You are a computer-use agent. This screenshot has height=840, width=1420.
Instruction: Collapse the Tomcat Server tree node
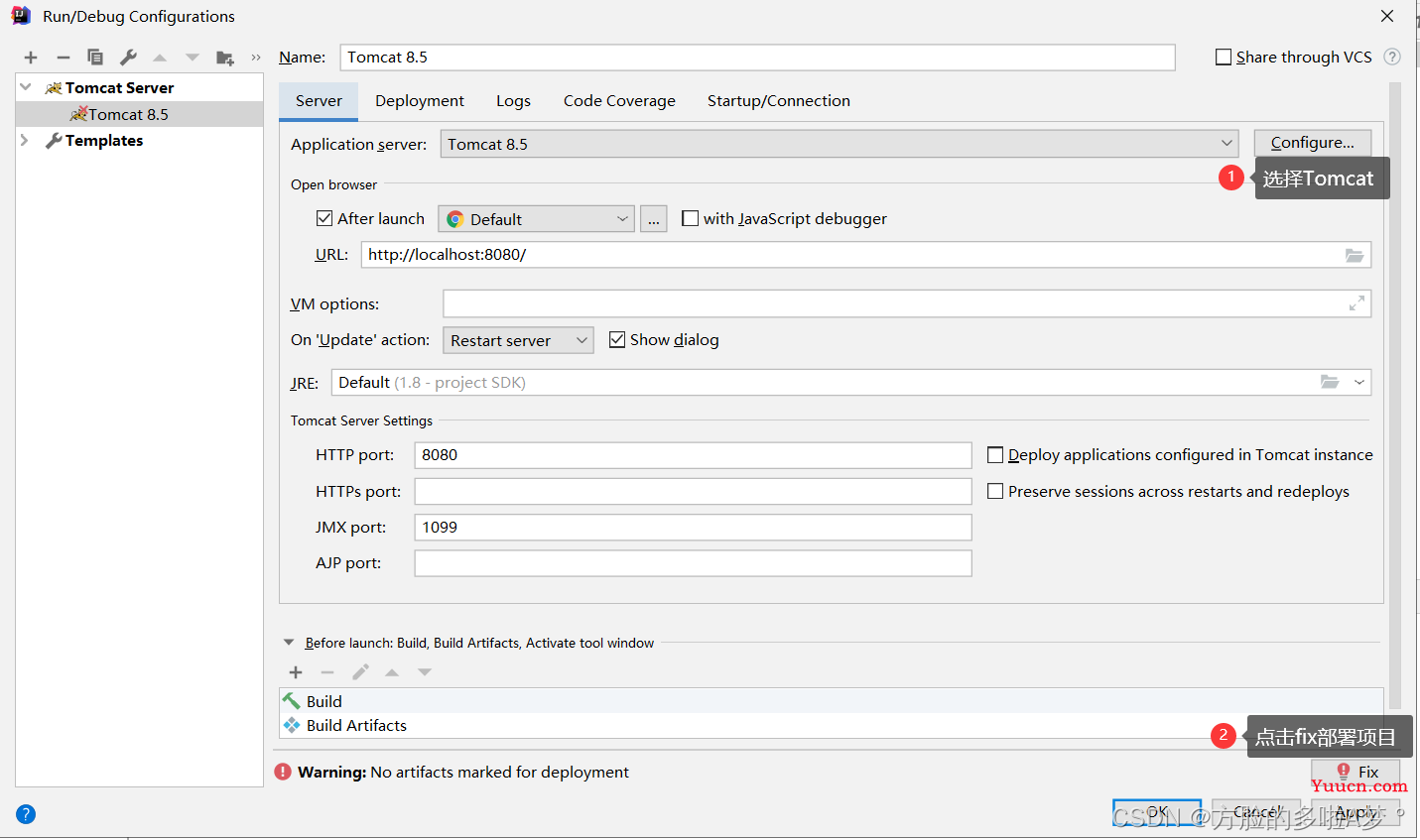pyautogui.click(x=26, y=87)
